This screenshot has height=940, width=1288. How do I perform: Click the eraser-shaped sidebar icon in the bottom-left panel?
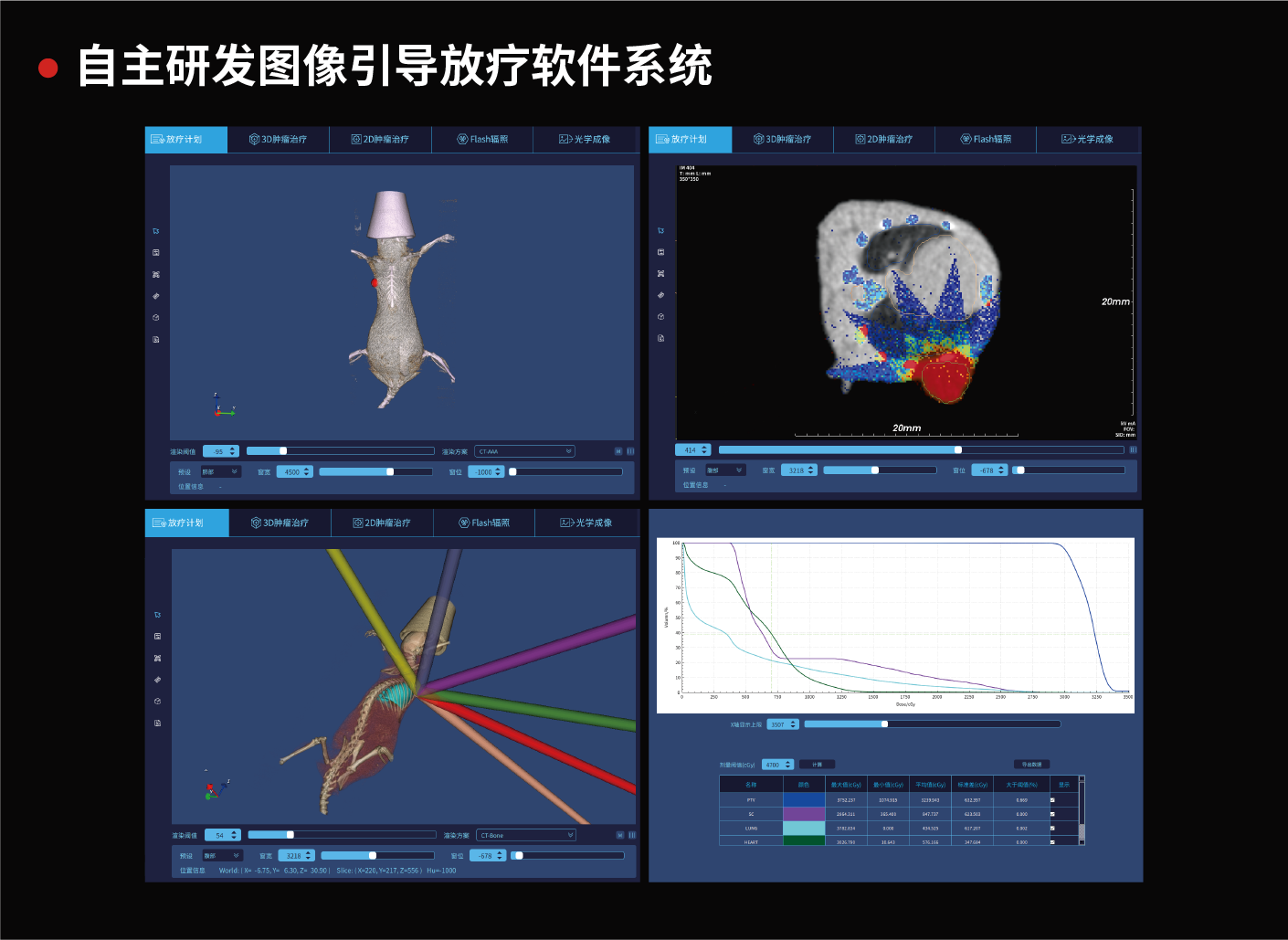[x=158, y=680]
